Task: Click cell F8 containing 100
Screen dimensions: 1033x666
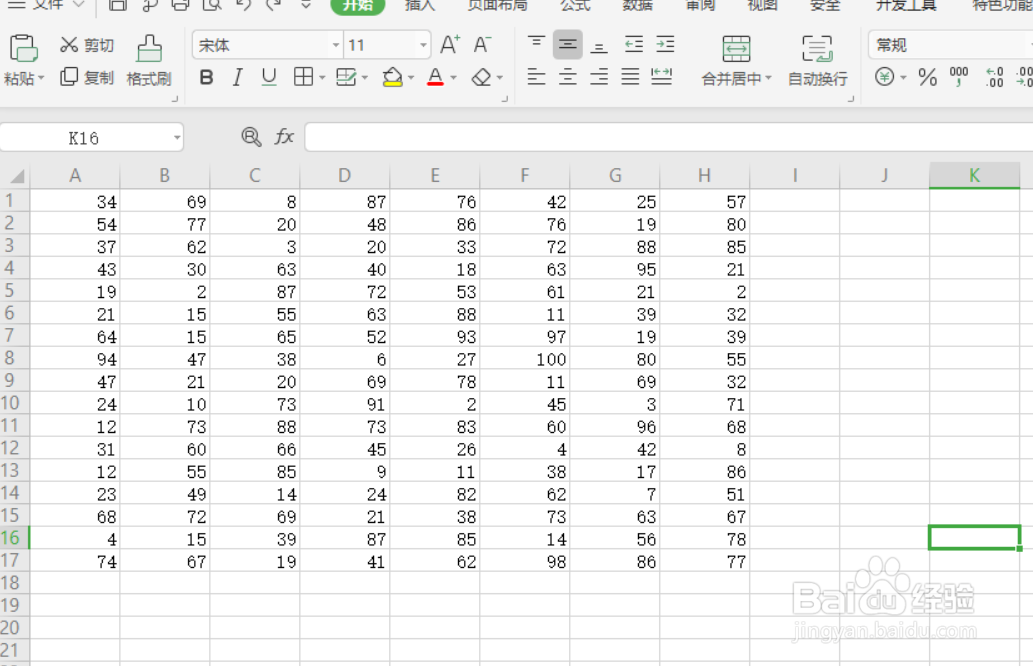Action: click(x=524, y=359)
